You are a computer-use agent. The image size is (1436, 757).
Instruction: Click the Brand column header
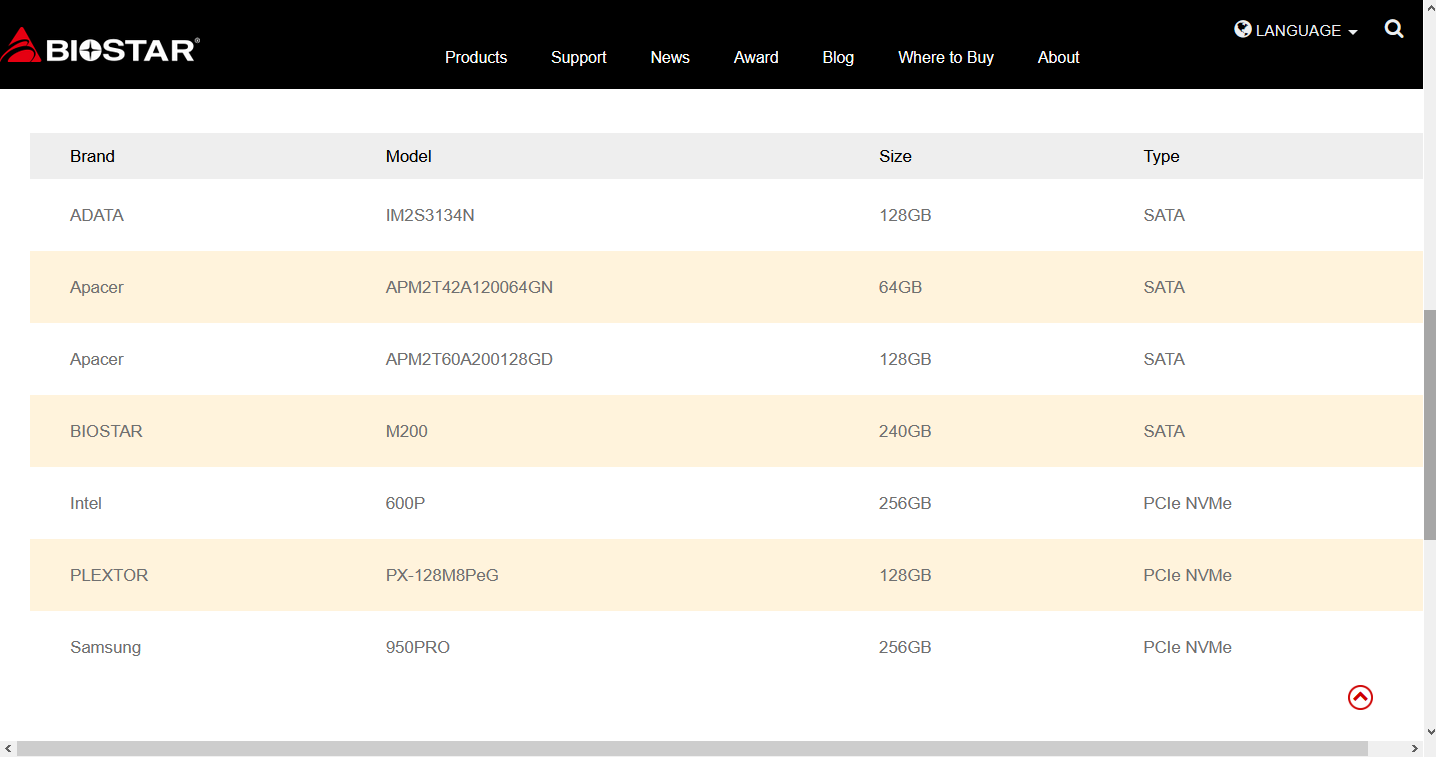[x=92, y=156]
